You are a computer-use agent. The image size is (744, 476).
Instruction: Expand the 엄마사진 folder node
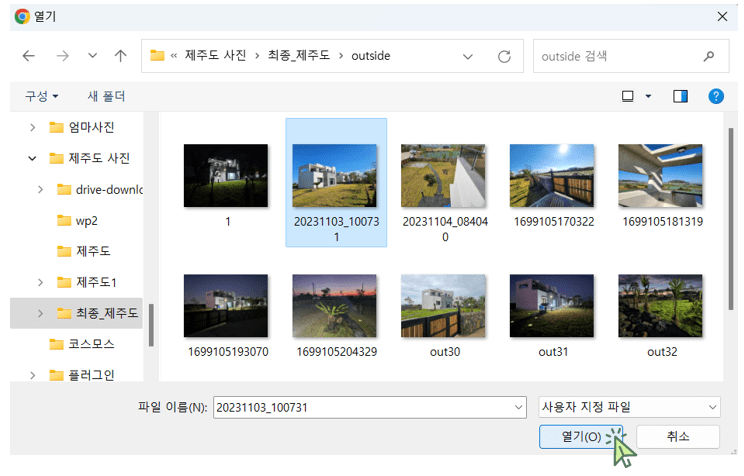pos(32,127)
